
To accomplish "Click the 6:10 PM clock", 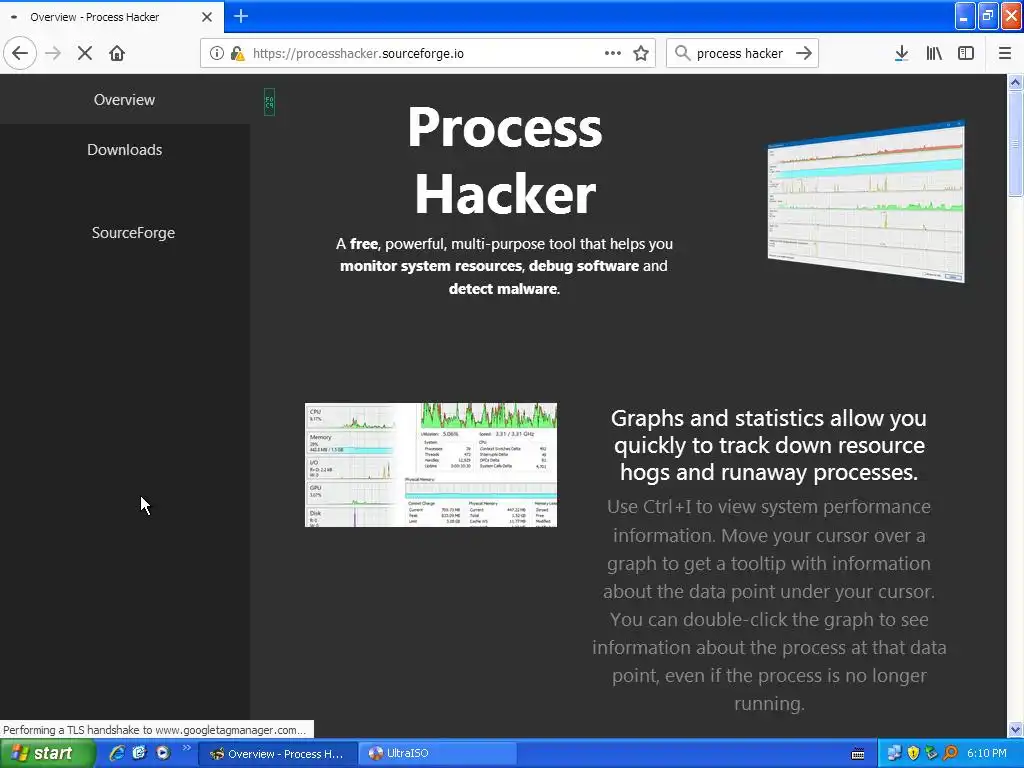I will (x=986, y=754).
